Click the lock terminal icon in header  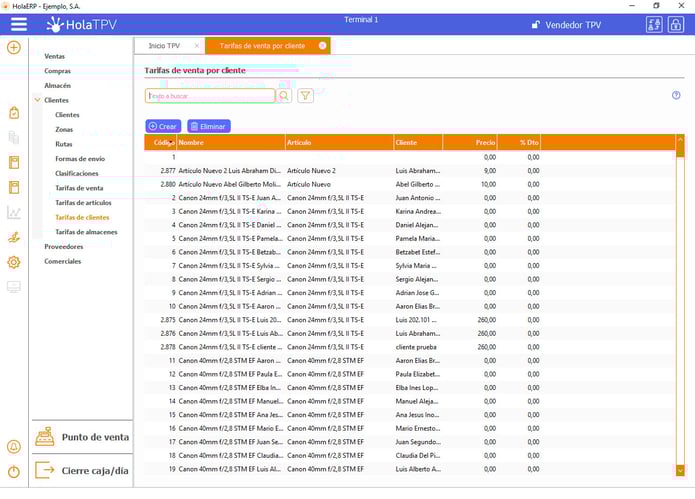[x=675, y=25]
